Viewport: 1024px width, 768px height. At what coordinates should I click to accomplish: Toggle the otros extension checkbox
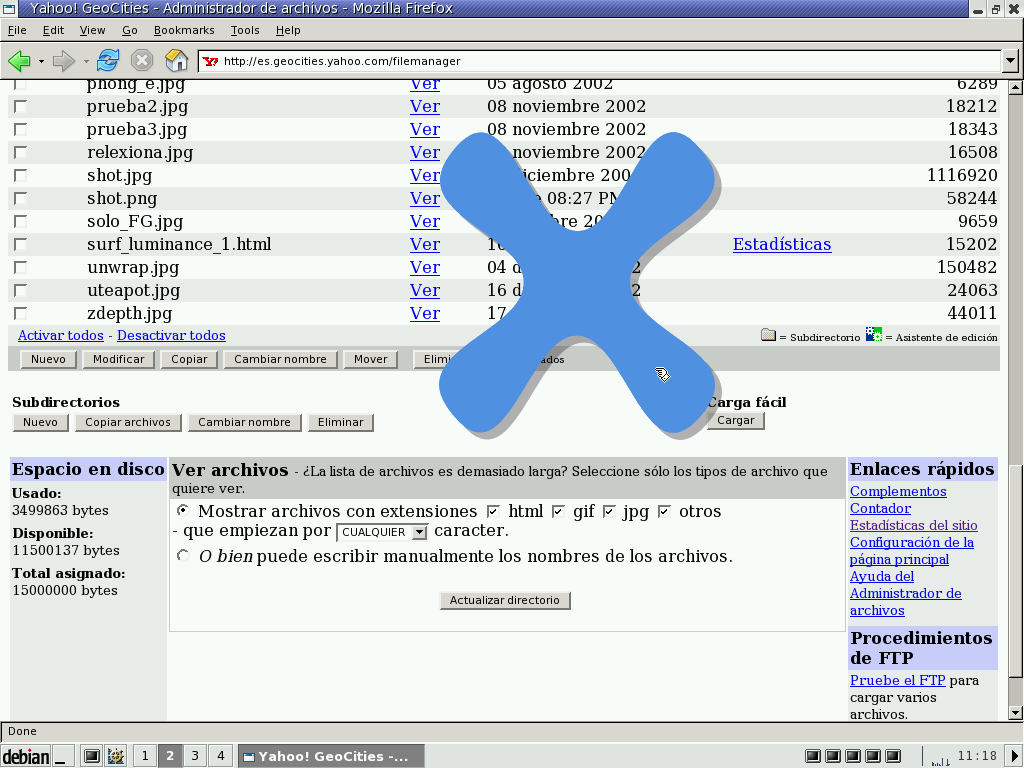664,511
